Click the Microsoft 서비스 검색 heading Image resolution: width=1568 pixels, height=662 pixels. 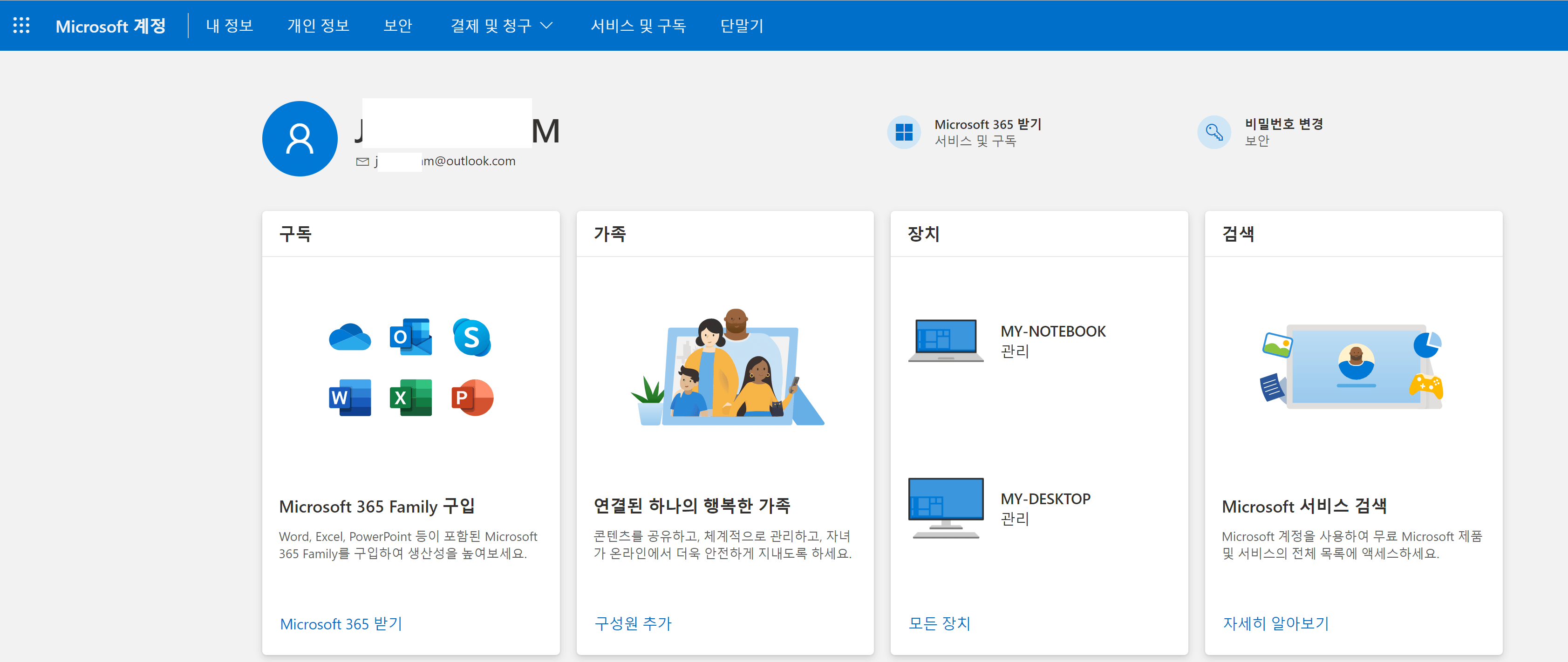tap(1304, 506)
